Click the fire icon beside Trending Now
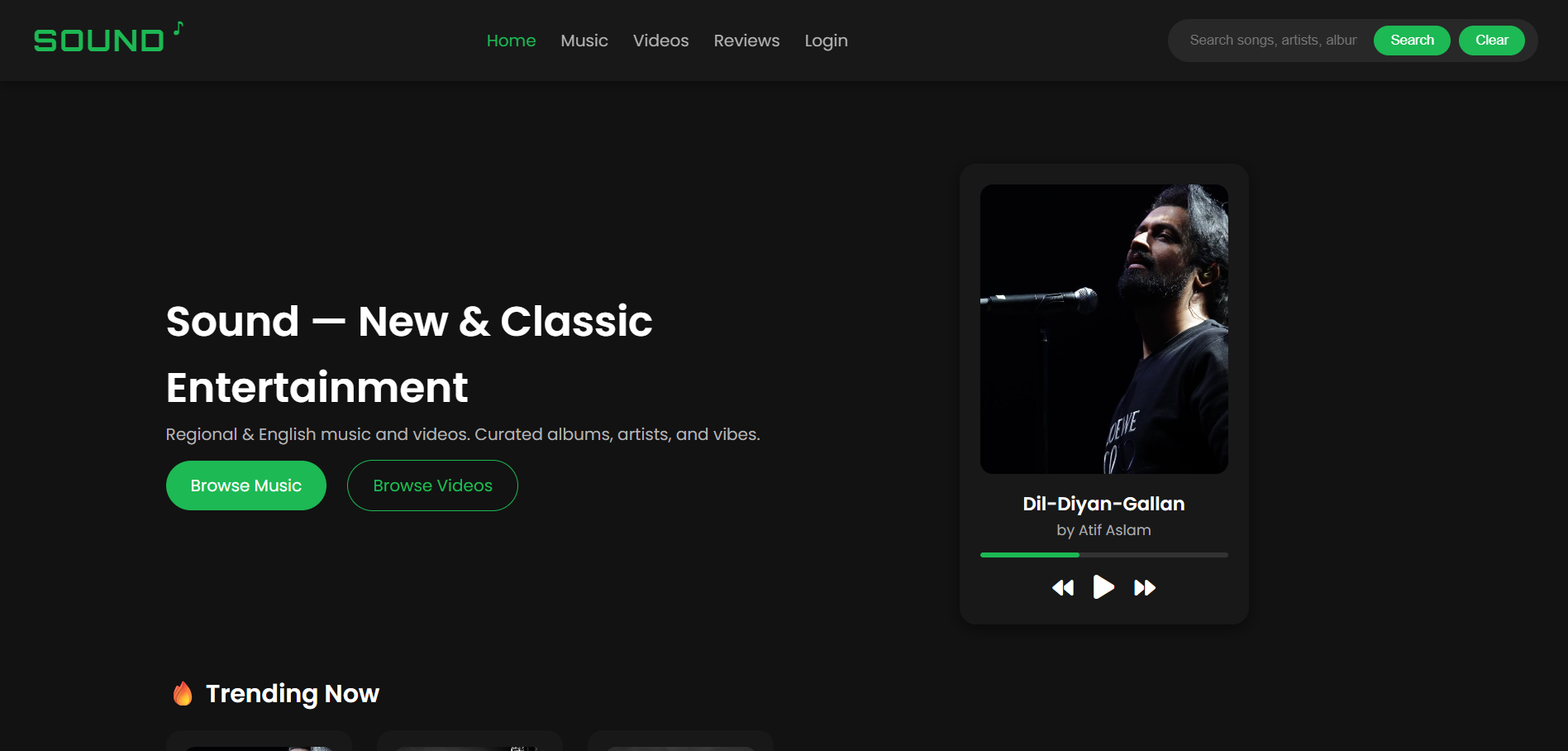The image size is (1568, 751). point(183,693)
